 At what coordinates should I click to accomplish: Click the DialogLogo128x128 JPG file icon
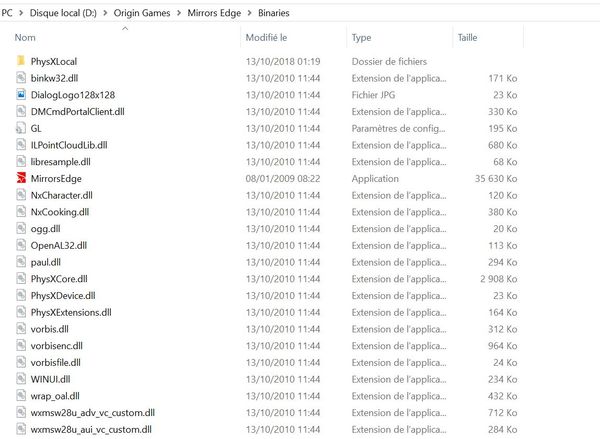(21, 94)
